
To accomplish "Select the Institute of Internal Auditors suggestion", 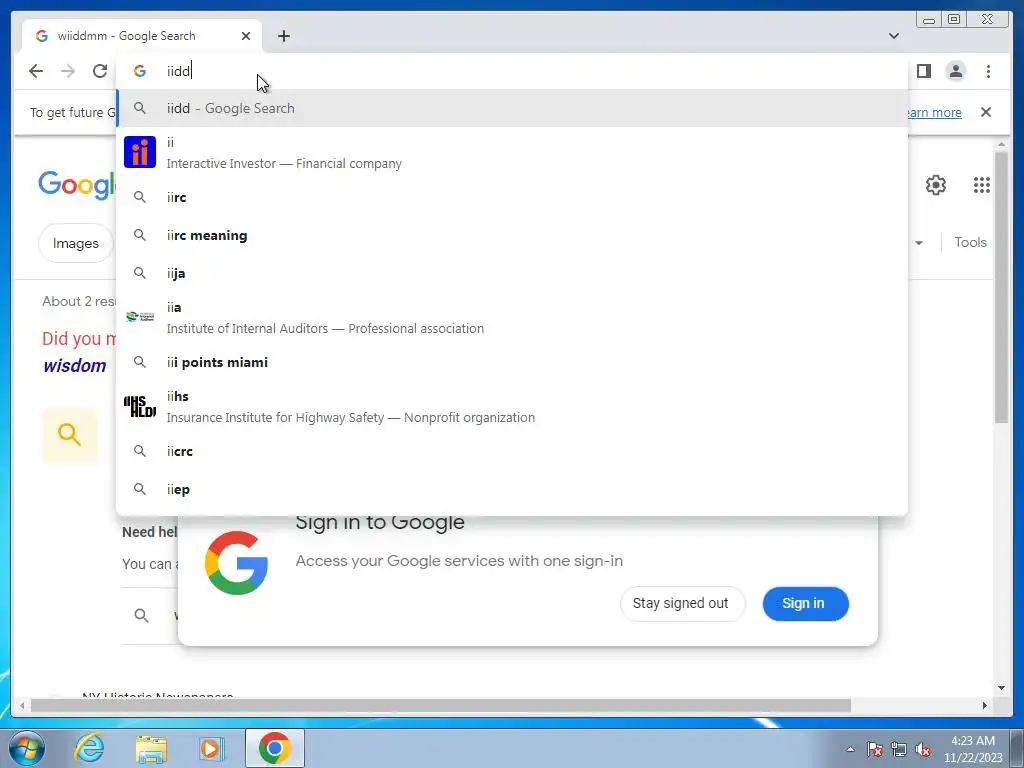I will click(x=511, y=317).
